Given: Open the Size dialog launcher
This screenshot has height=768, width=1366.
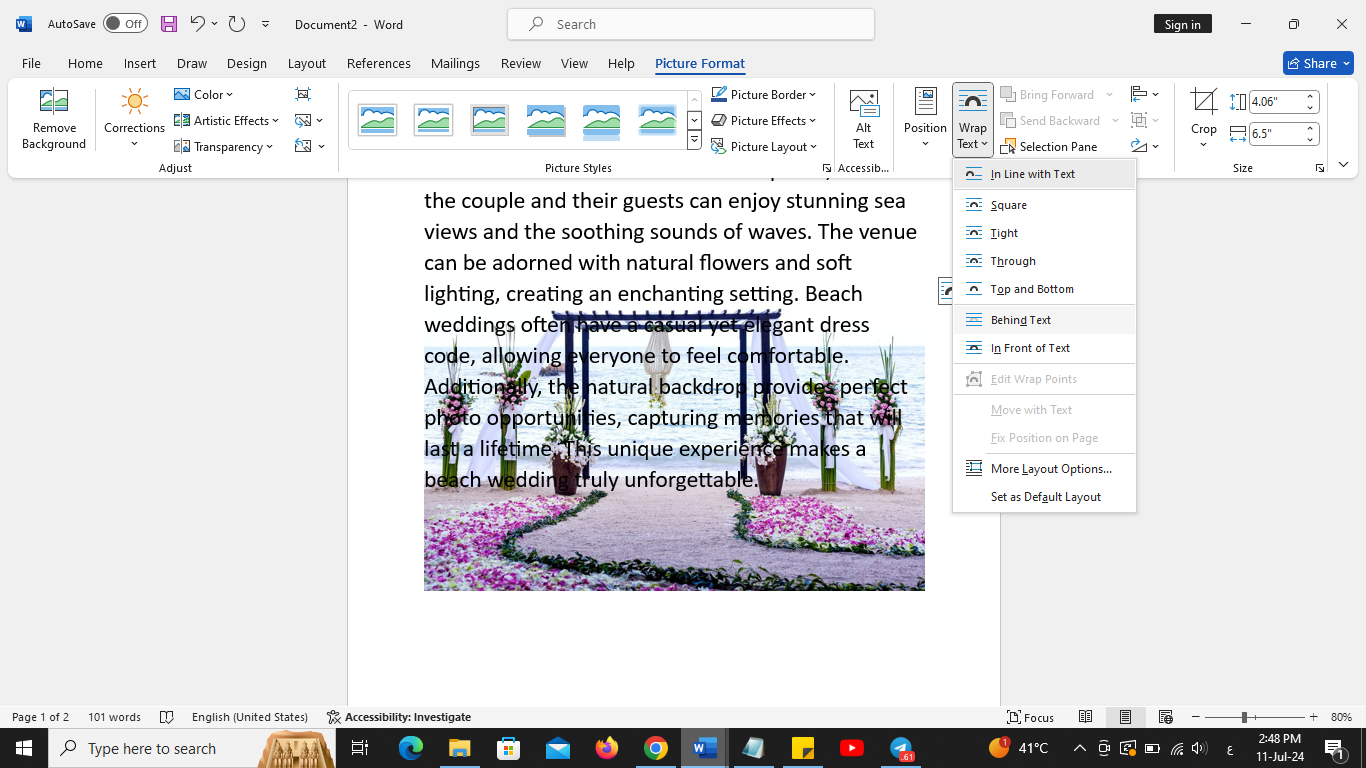Looking at the screenshot, I should 1320,168.
